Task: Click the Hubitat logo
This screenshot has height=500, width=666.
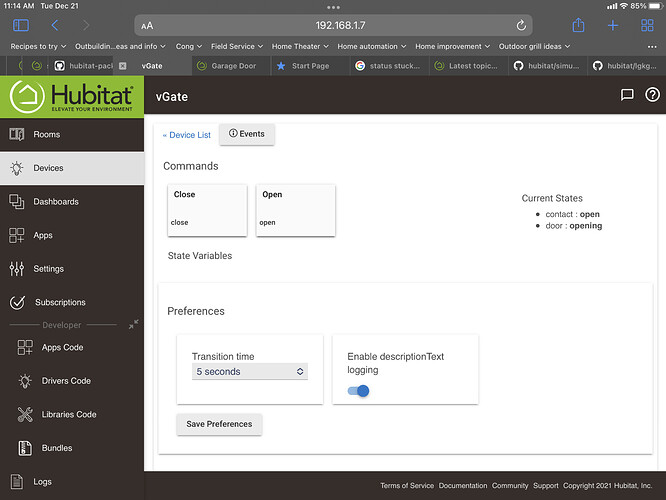Action: click(x=72, y=97)
